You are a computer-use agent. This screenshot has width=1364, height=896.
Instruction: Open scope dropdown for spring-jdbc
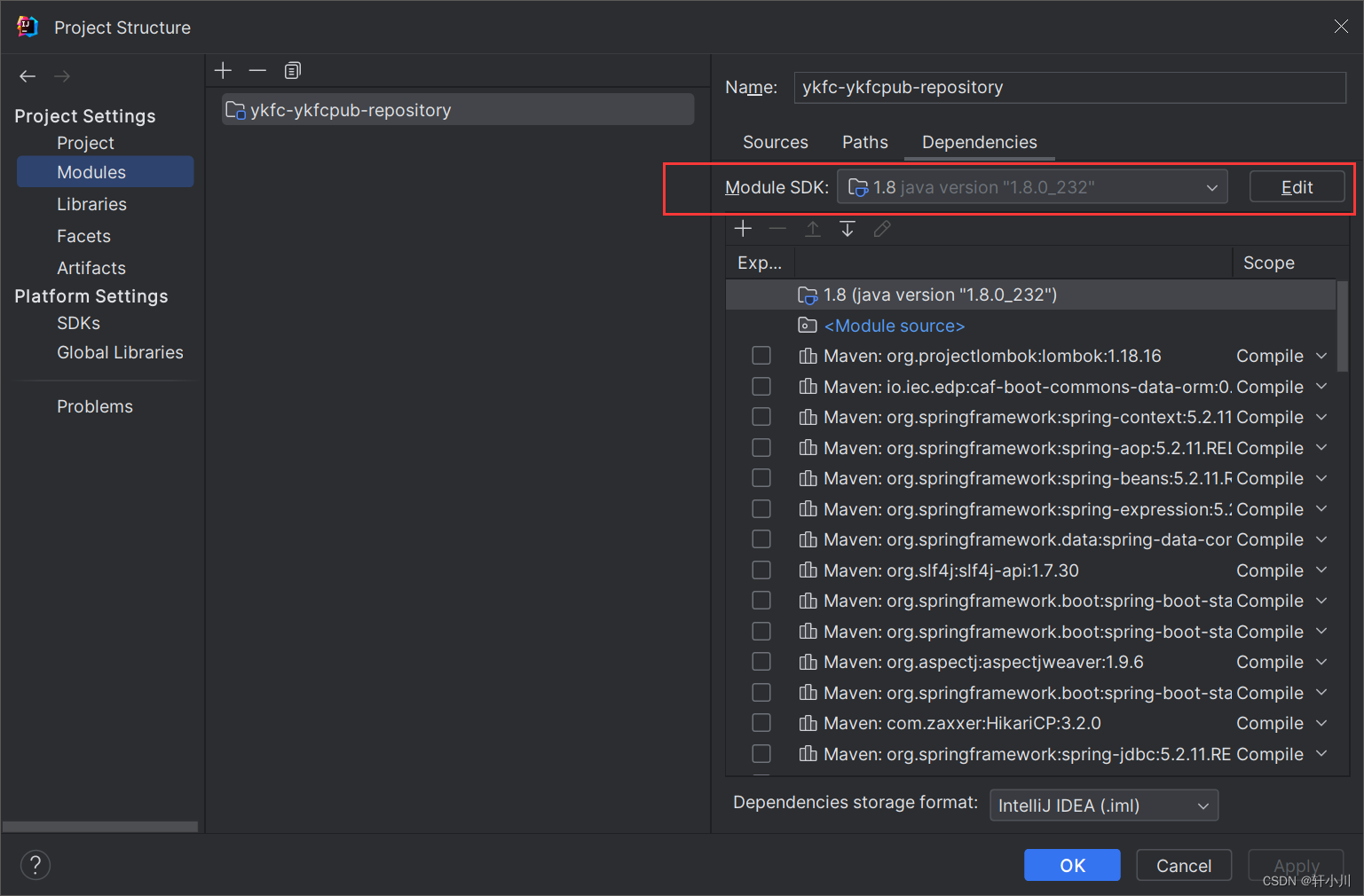tap(1321, 754)
